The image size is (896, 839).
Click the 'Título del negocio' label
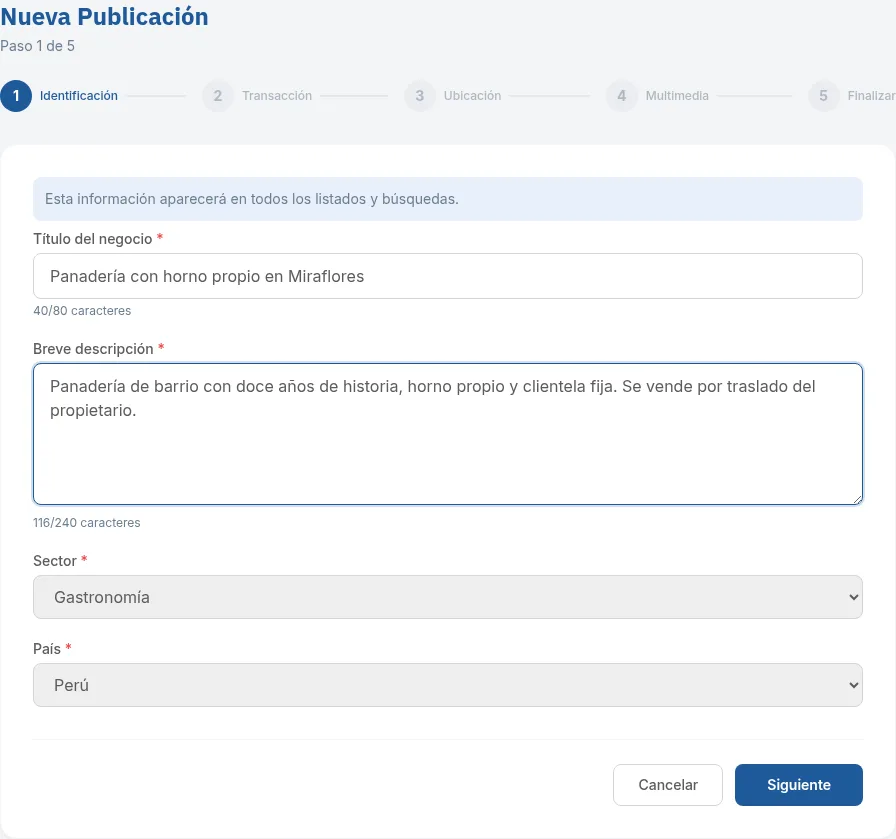(x=93, y=239)
